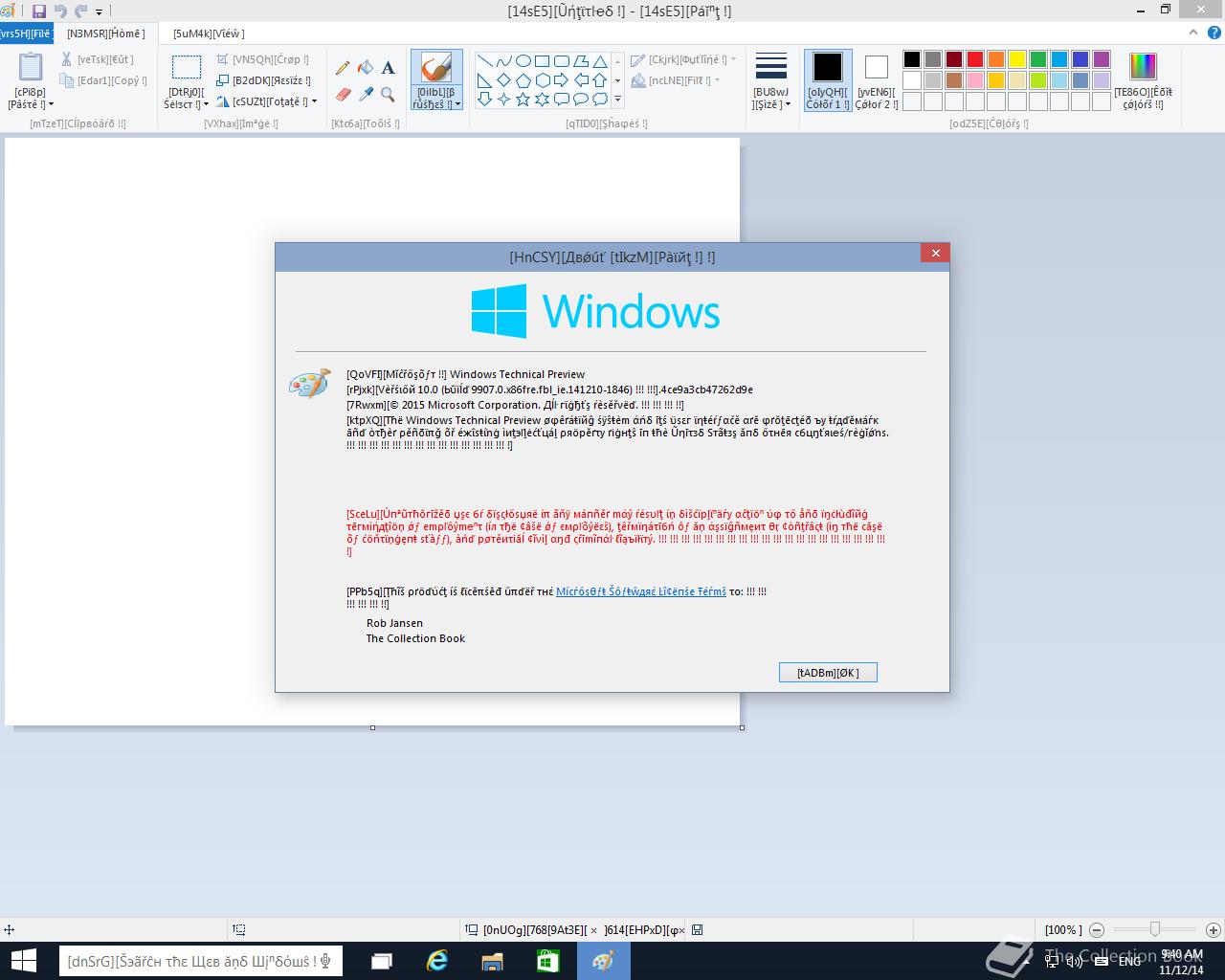Click the zoom out minus button
The height and width of the screenshot is (980, 1225).
1097,929
